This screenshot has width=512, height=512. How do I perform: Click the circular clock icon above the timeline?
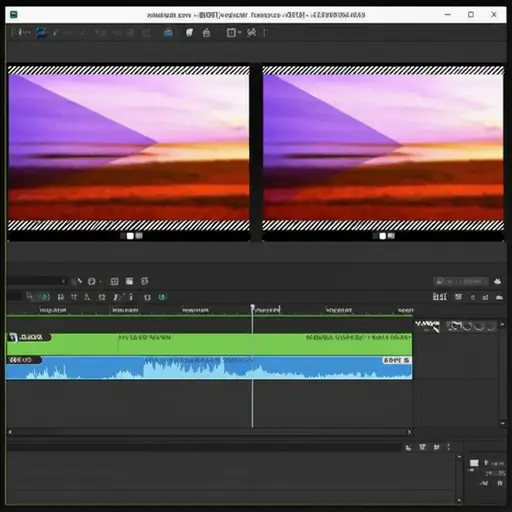point(91,281)
